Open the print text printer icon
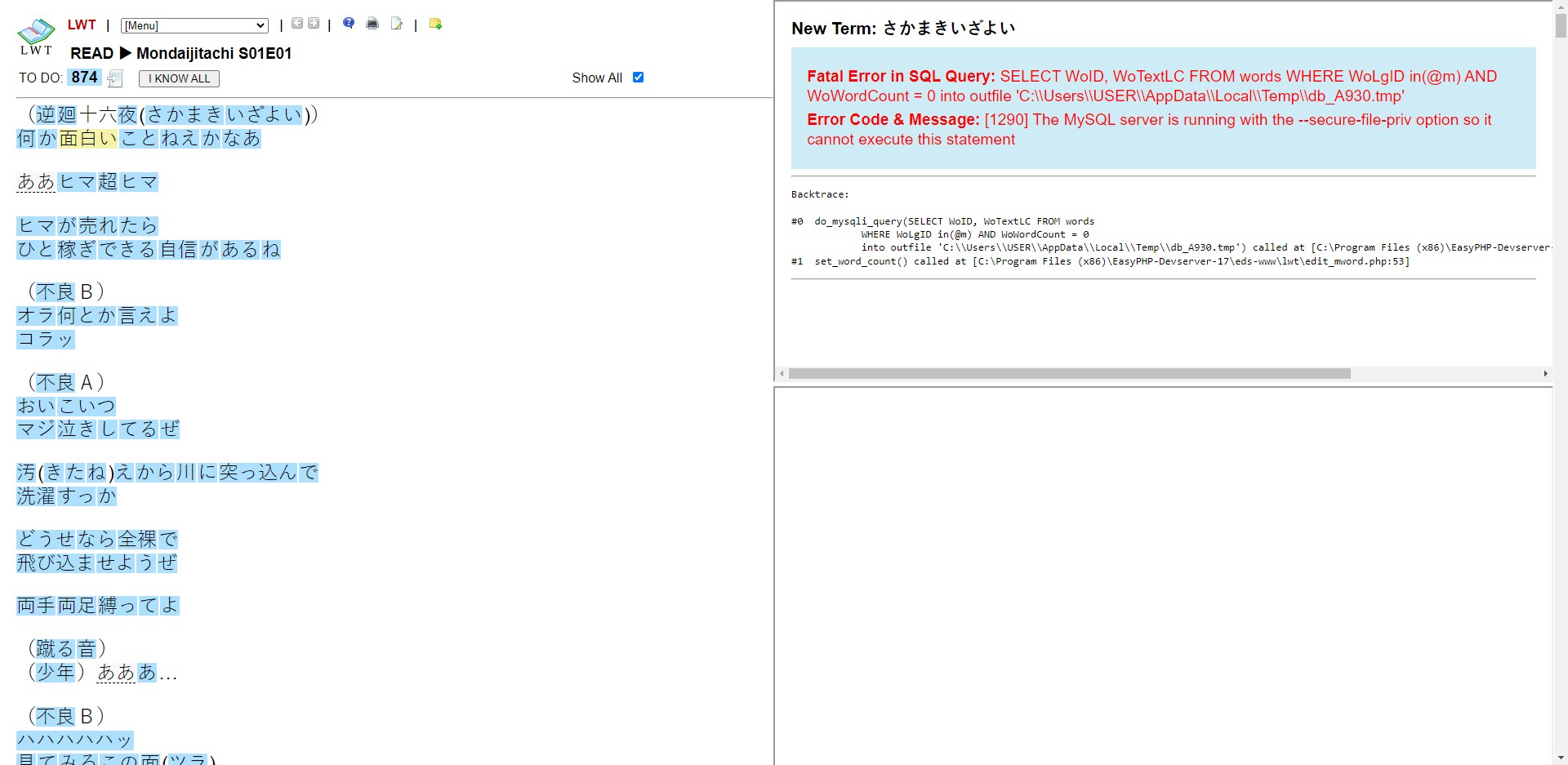1568x765 pixels. click(372, 24)
